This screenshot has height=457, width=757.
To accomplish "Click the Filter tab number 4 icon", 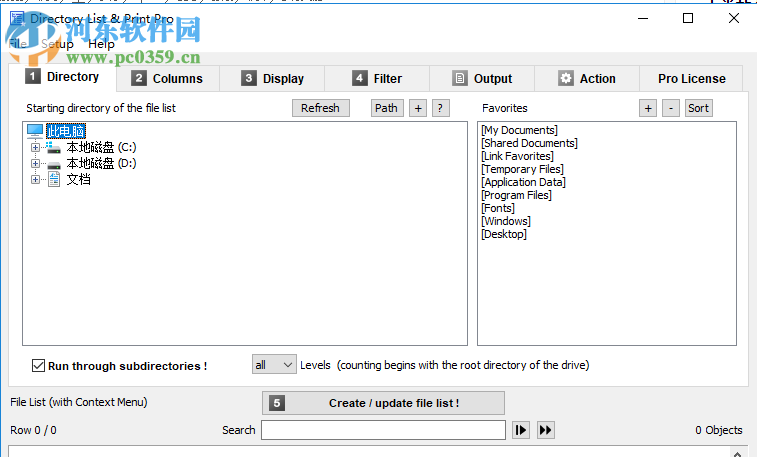I will 359,78.
